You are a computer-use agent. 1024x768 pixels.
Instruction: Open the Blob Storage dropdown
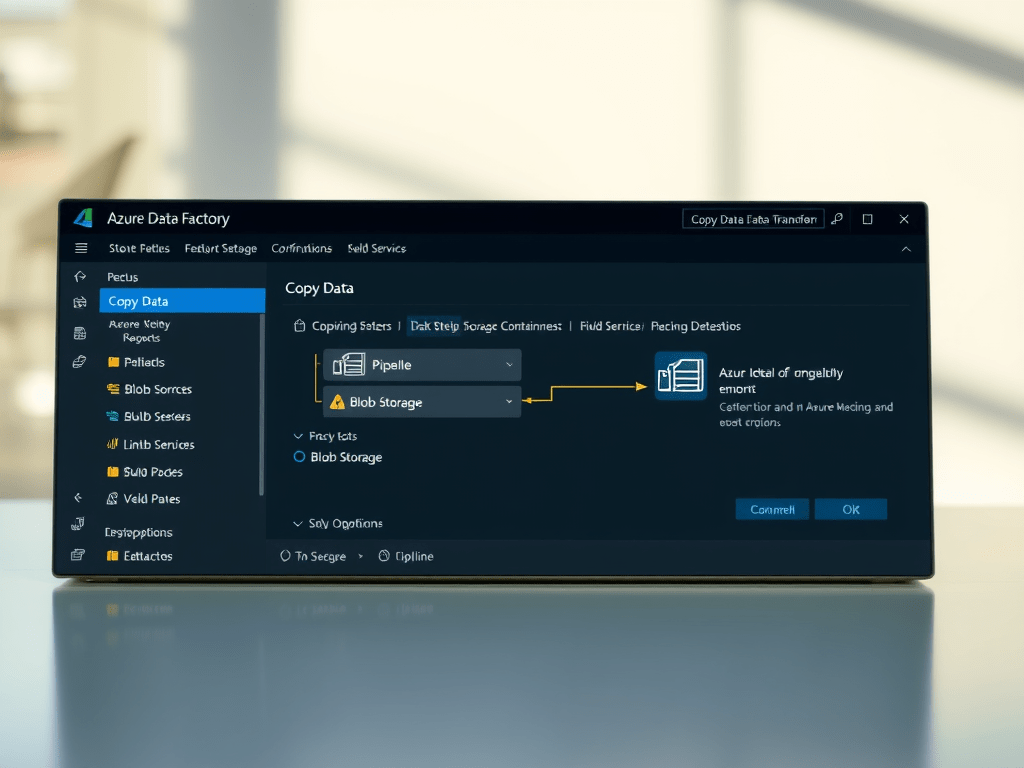coord(508,402)
